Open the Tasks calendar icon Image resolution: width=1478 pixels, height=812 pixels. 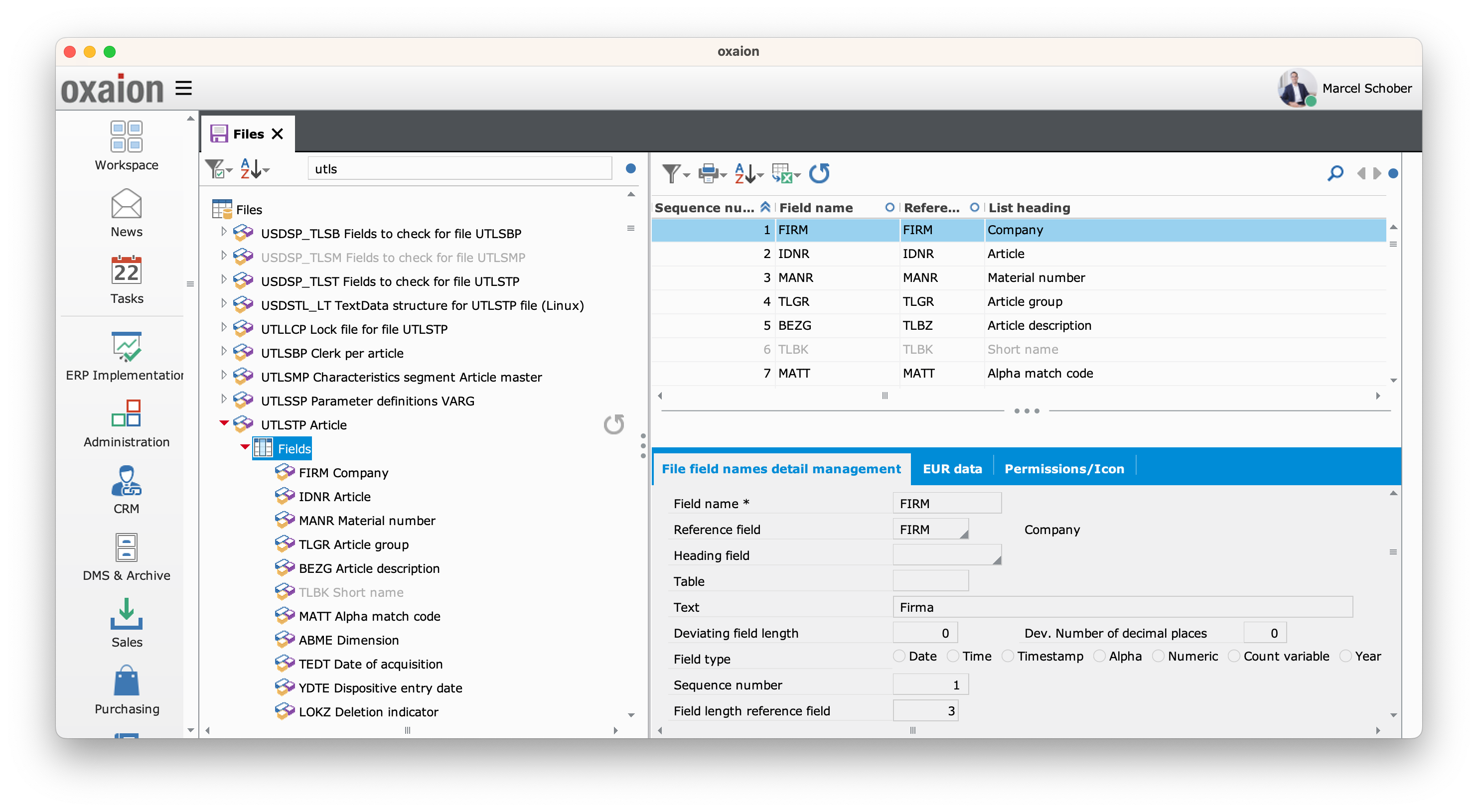(126, 270)
